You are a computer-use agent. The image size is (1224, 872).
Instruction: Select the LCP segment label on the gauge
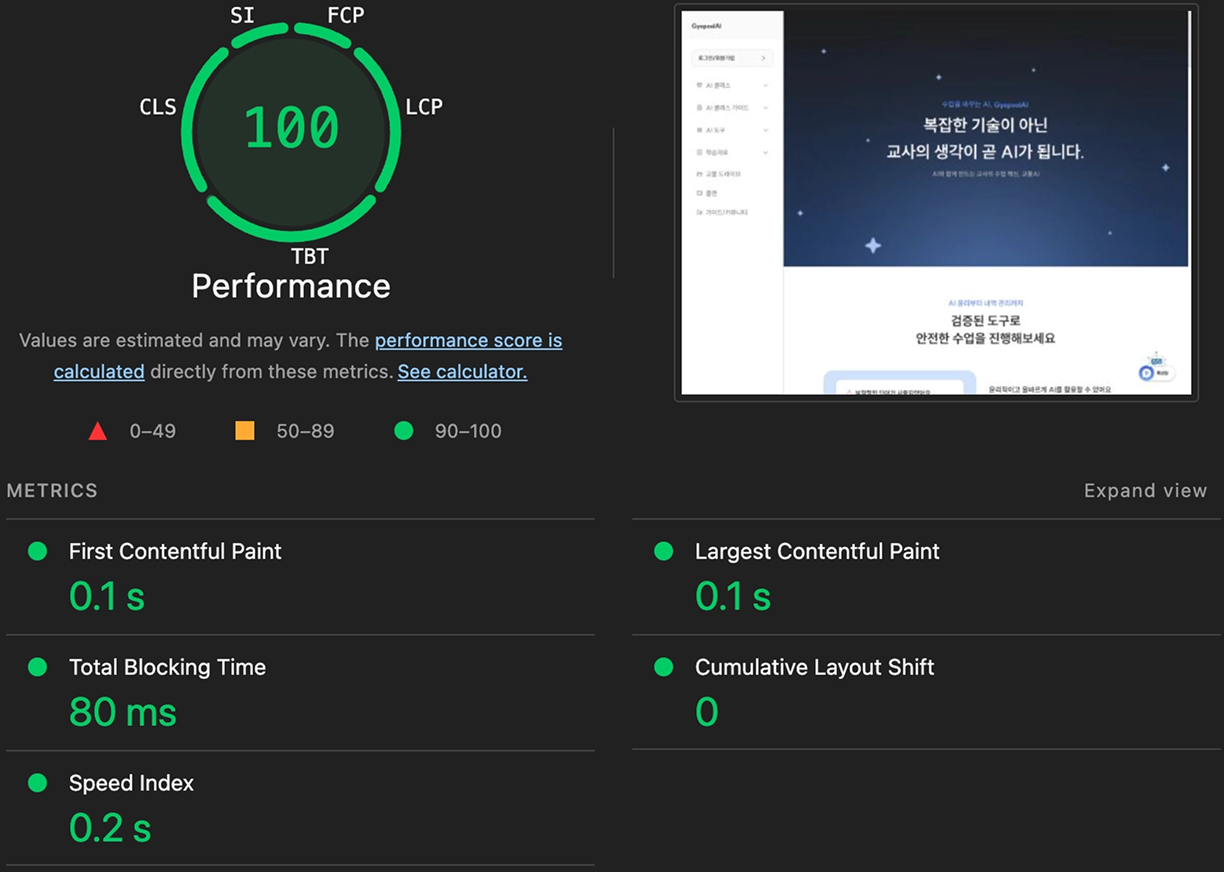(x=424, y=107)
